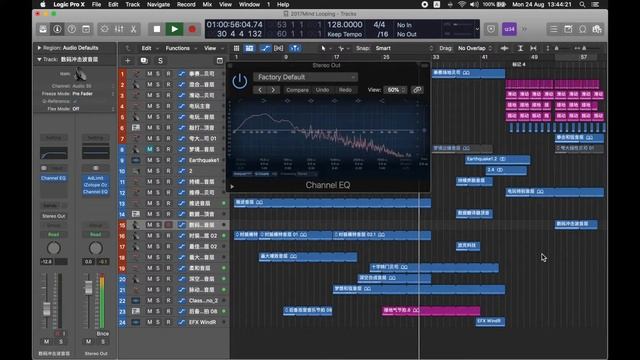Click the Stereo Out channel volume fader
This screenshot has height=360, width=640.
point(88,287)
